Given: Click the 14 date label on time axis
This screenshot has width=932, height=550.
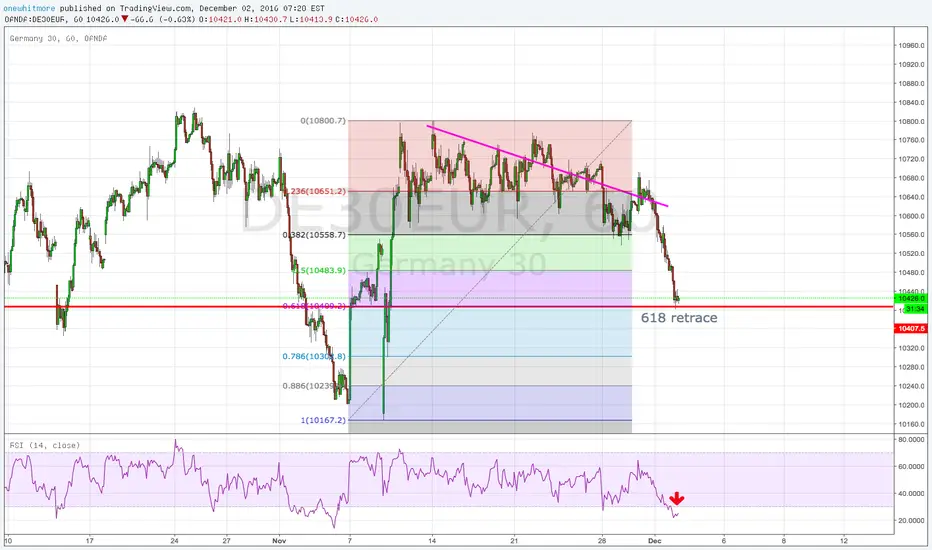Looking at the screenshot, I should (x=432, y=540).
